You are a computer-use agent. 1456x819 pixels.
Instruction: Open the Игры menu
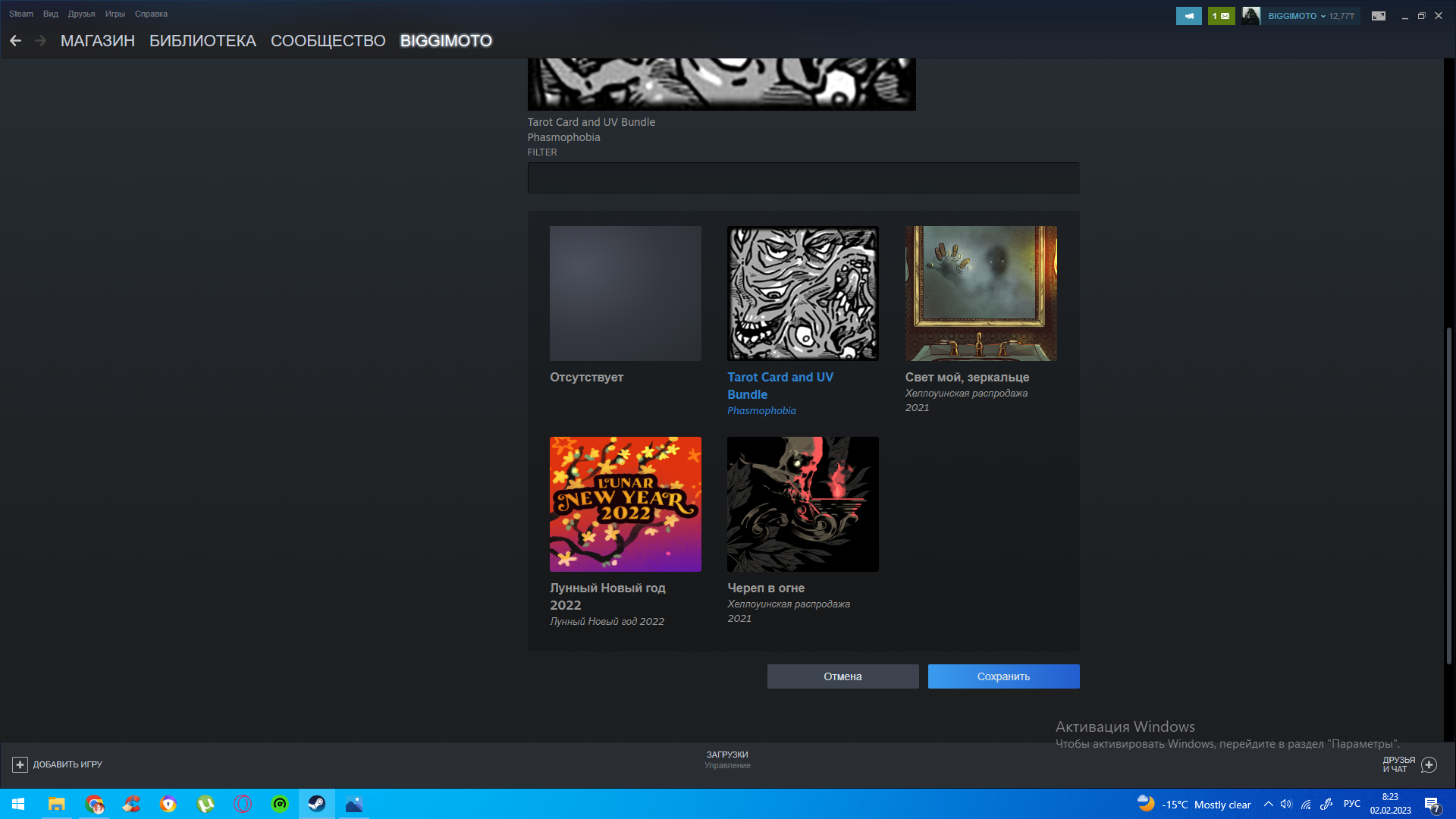tap(115, 14)
